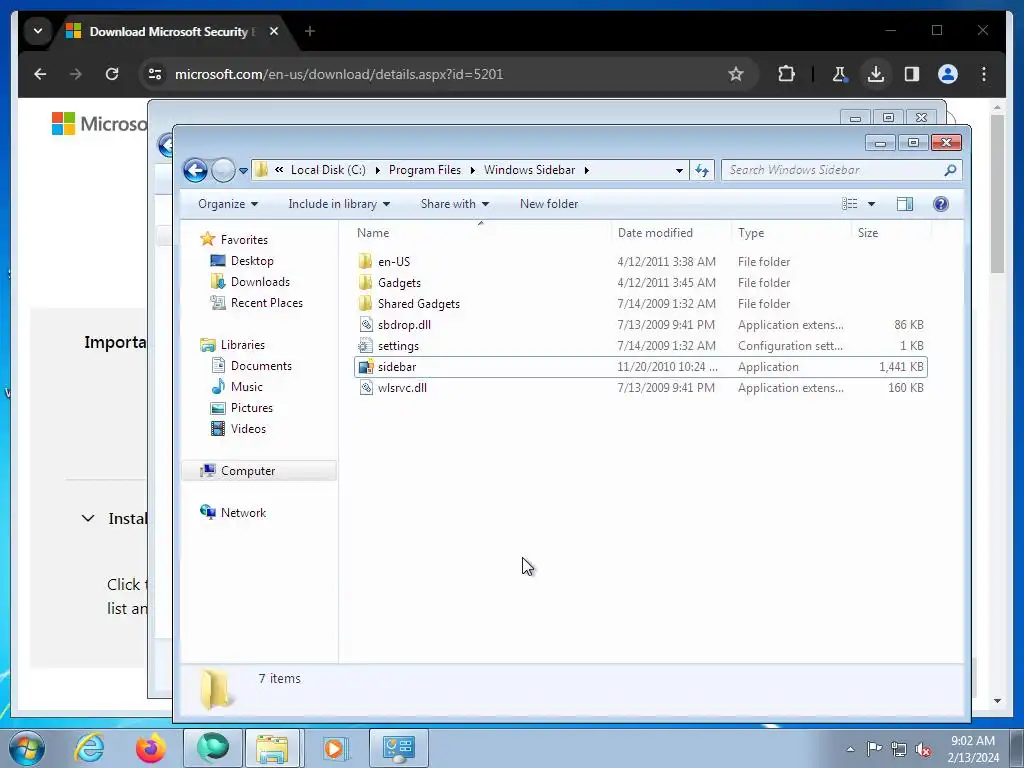Select Network in the navigation pane
This screenshot has width=1024, height=768.
tap(243, 513)
